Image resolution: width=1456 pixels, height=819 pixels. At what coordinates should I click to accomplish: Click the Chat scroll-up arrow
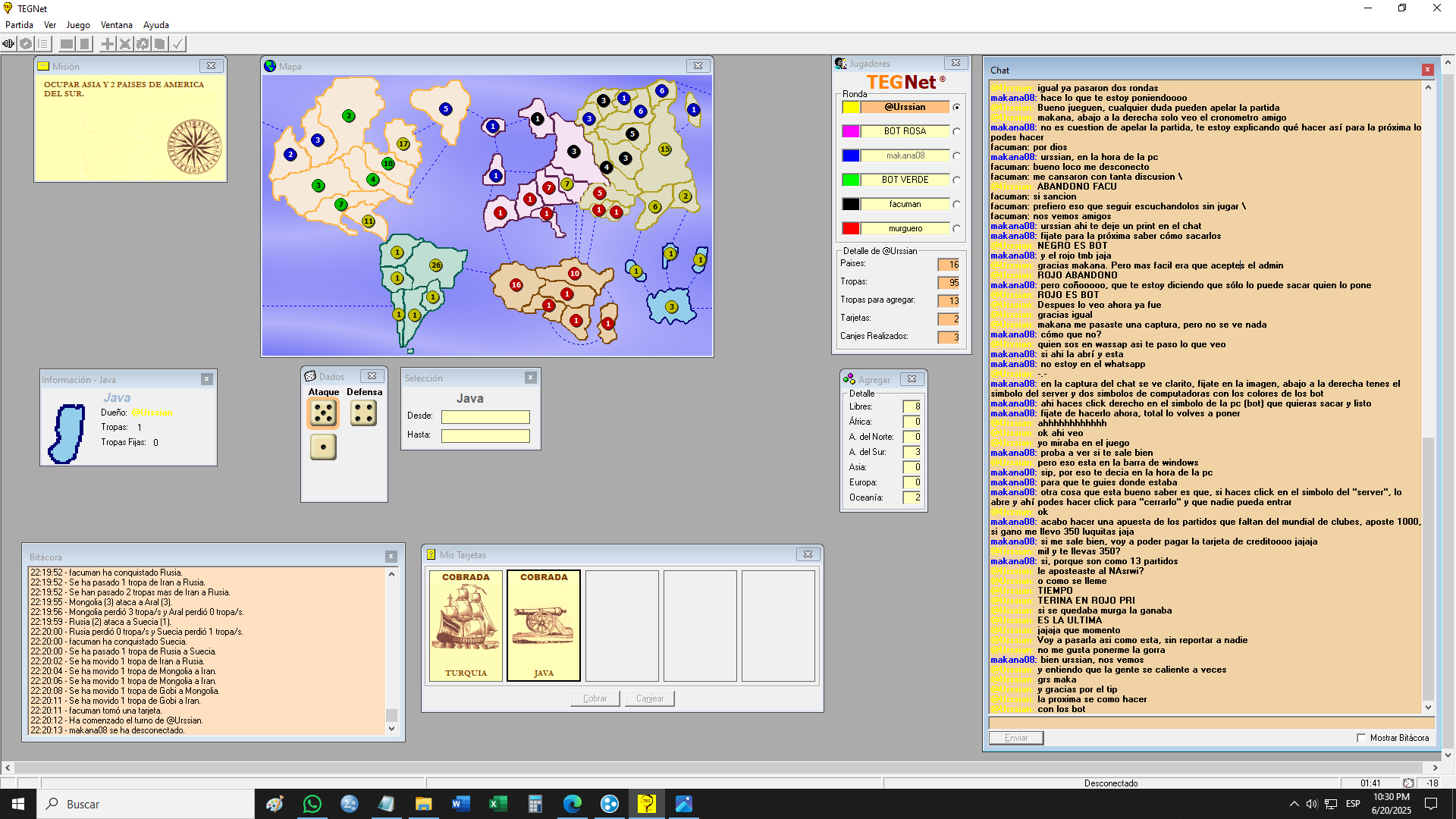coord(1428,88)
